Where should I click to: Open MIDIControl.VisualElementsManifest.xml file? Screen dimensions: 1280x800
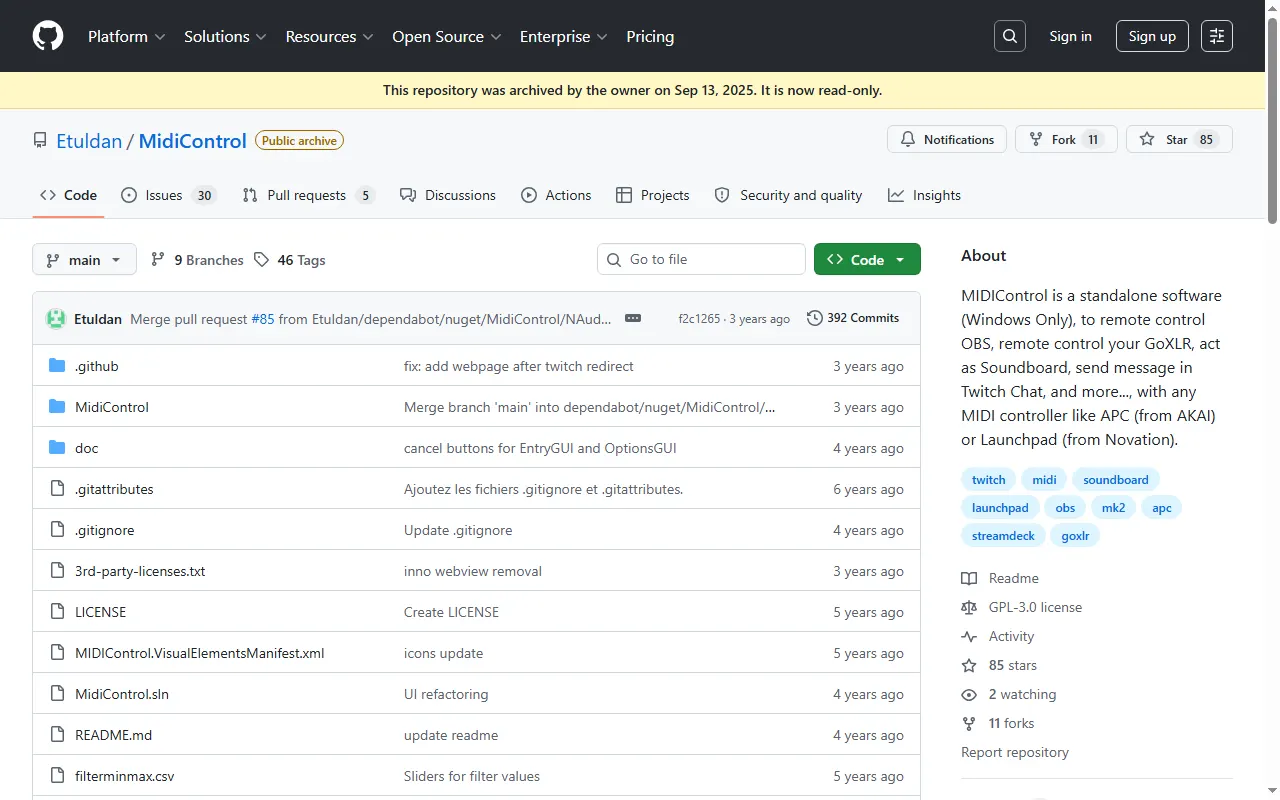tap(200, 653)
